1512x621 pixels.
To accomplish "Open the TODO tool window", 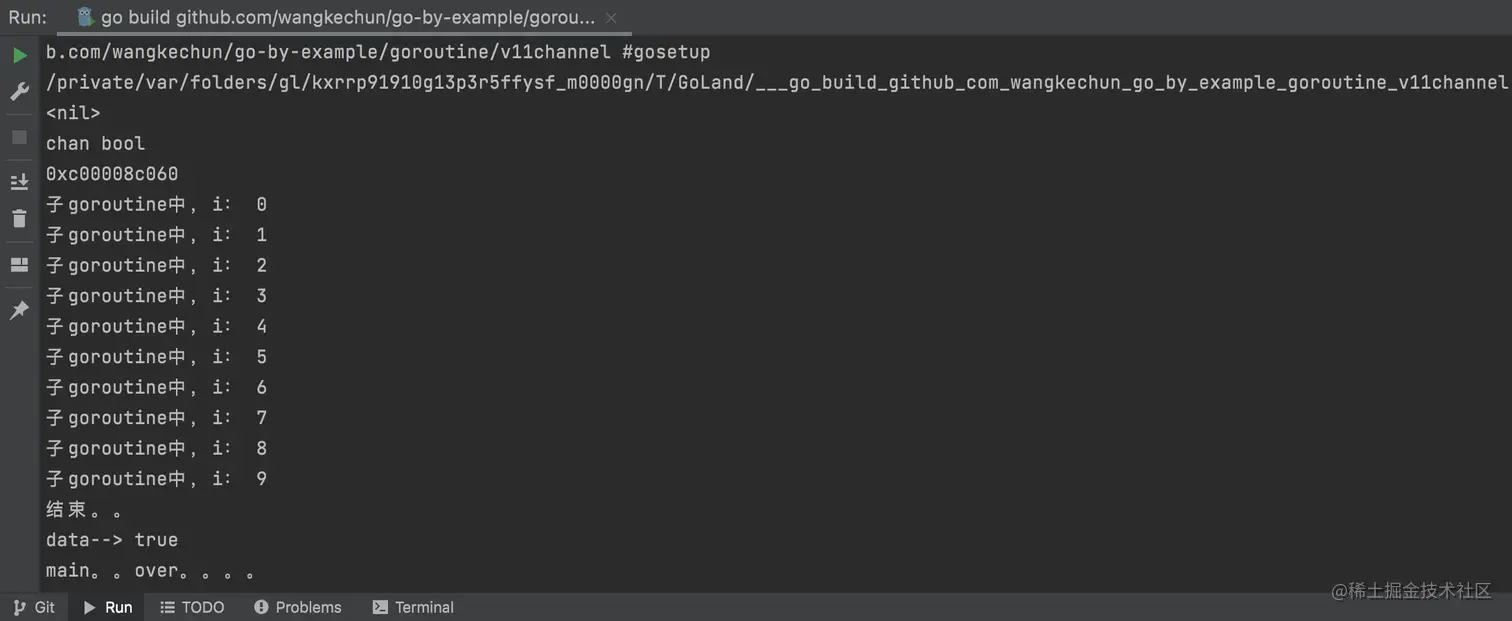I will pos(193,607).
